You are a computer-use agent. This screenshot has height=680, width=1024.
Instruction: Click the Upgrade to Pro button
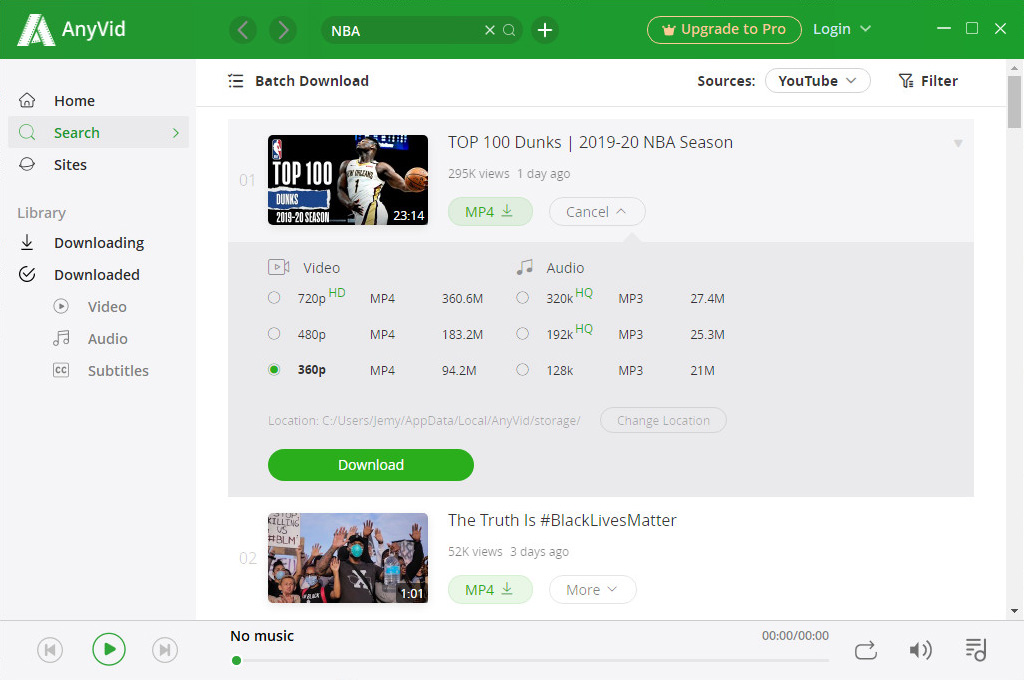pyautogui.click(x=724, y=29)
